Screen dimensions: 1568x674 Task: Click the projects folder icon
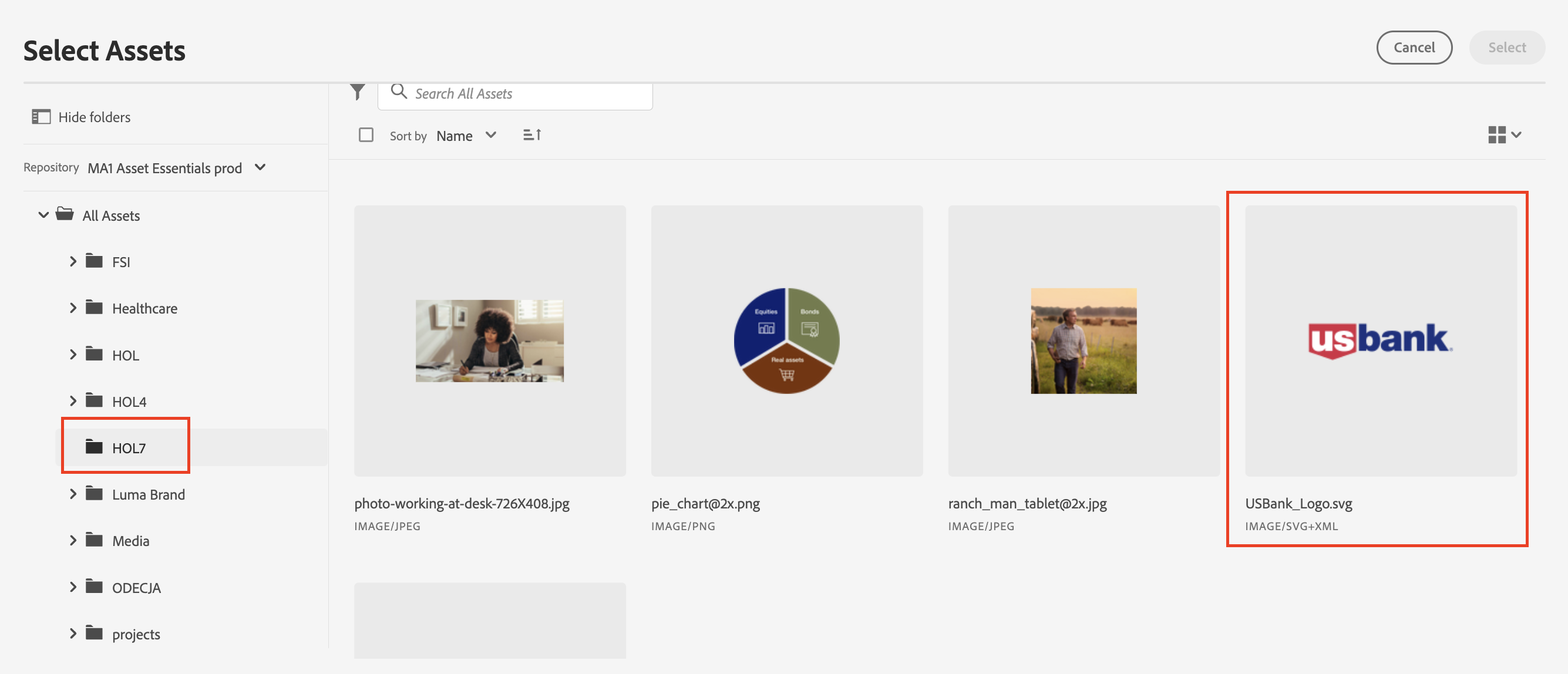[94, 633]
